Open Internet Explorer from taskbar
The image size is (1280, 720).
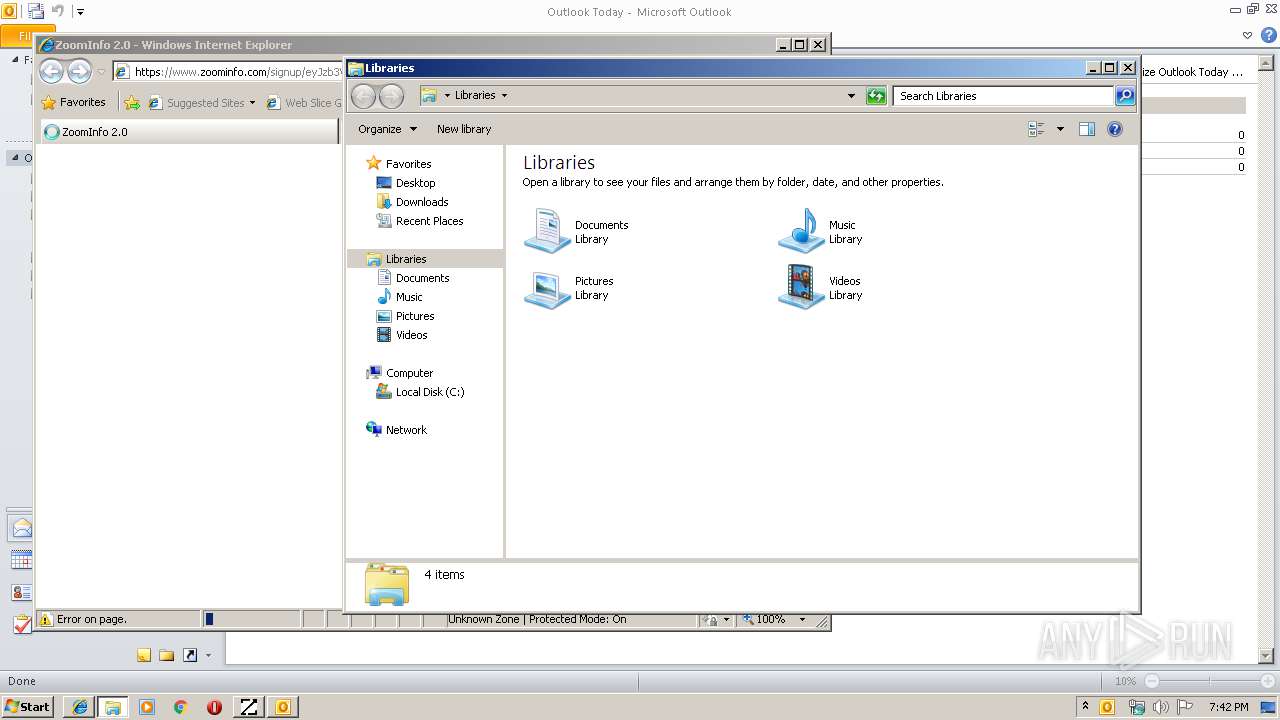[x=79, y=707]
